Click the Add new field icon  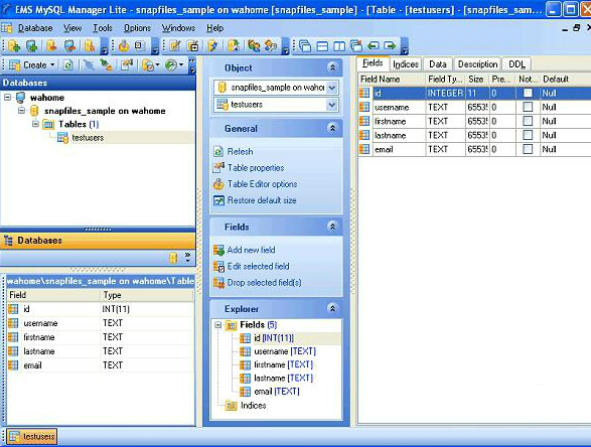pos(219,250)
